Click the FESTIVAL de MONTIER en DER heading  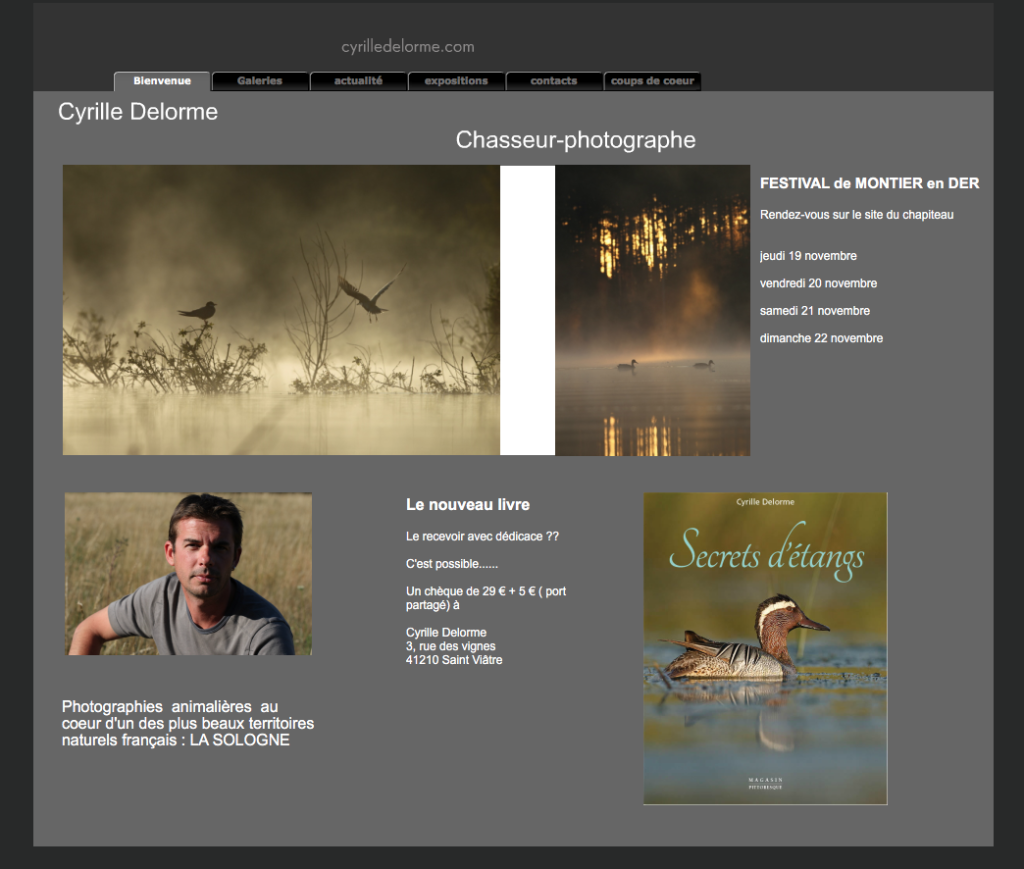[869, 183]
